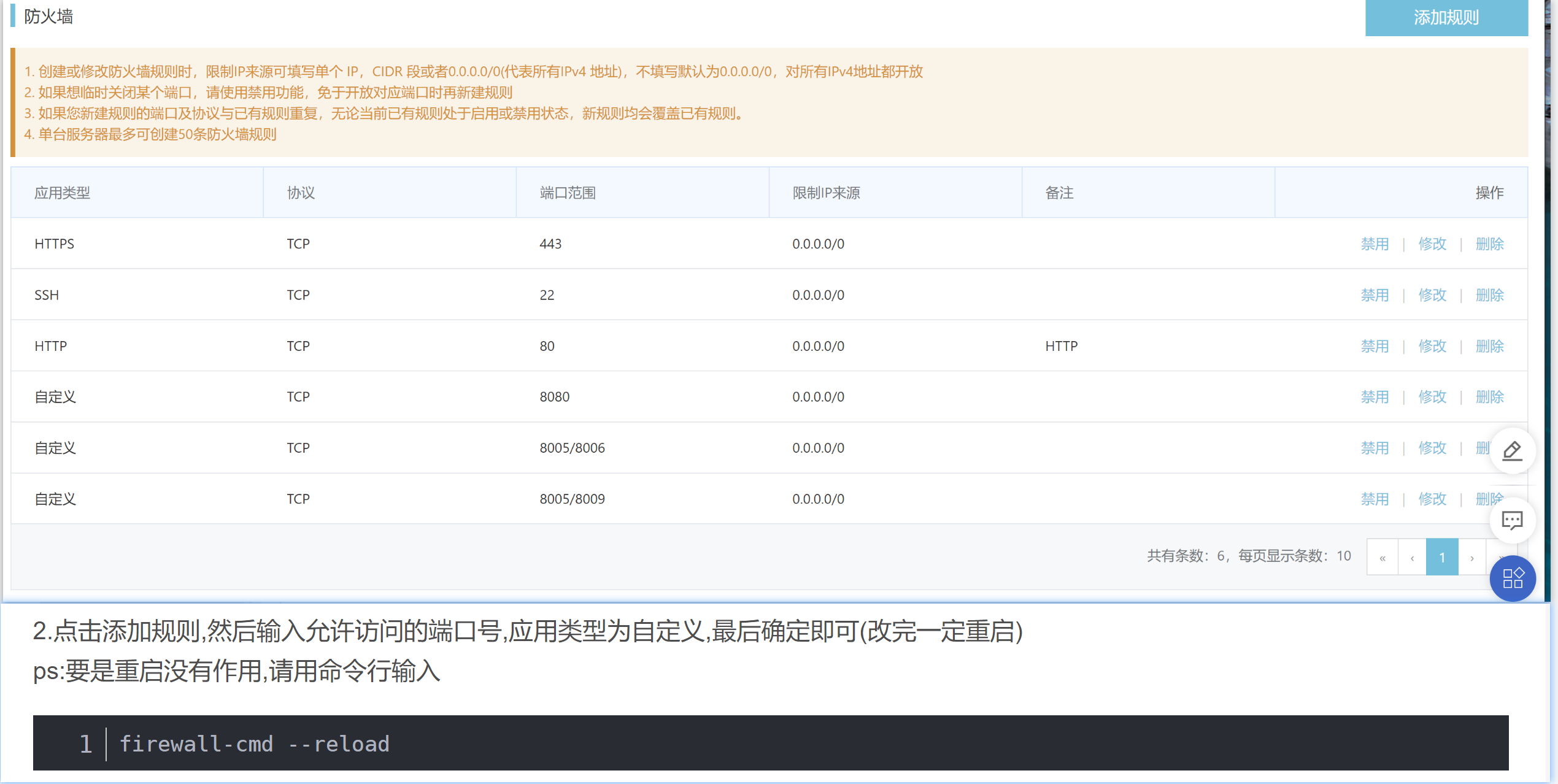This screenshot has width=1558, height=784.
Task: Click the firewall-cmd --reload code text
Action: click(x=254, y=744)
